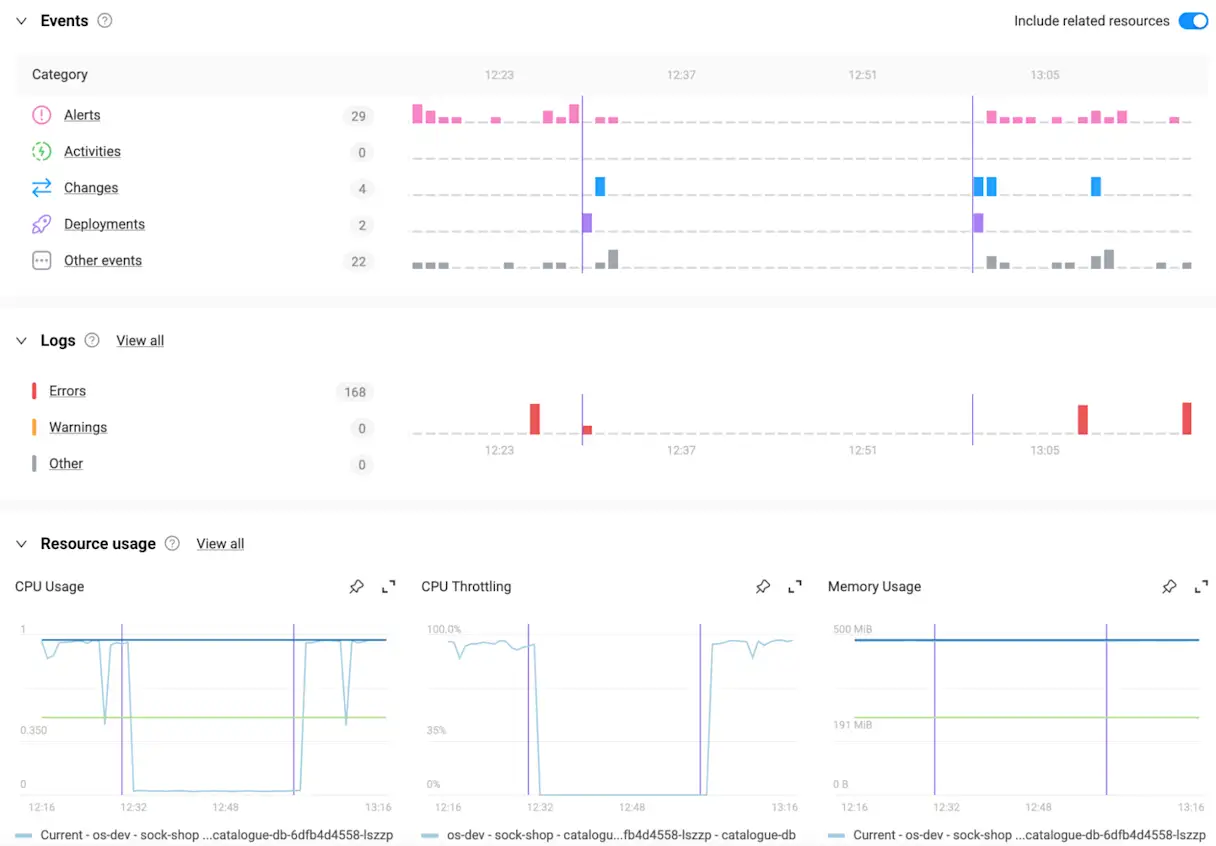Select the purple Deployments bar near 12:30
1216x846 pixels.
pos(587,222)
